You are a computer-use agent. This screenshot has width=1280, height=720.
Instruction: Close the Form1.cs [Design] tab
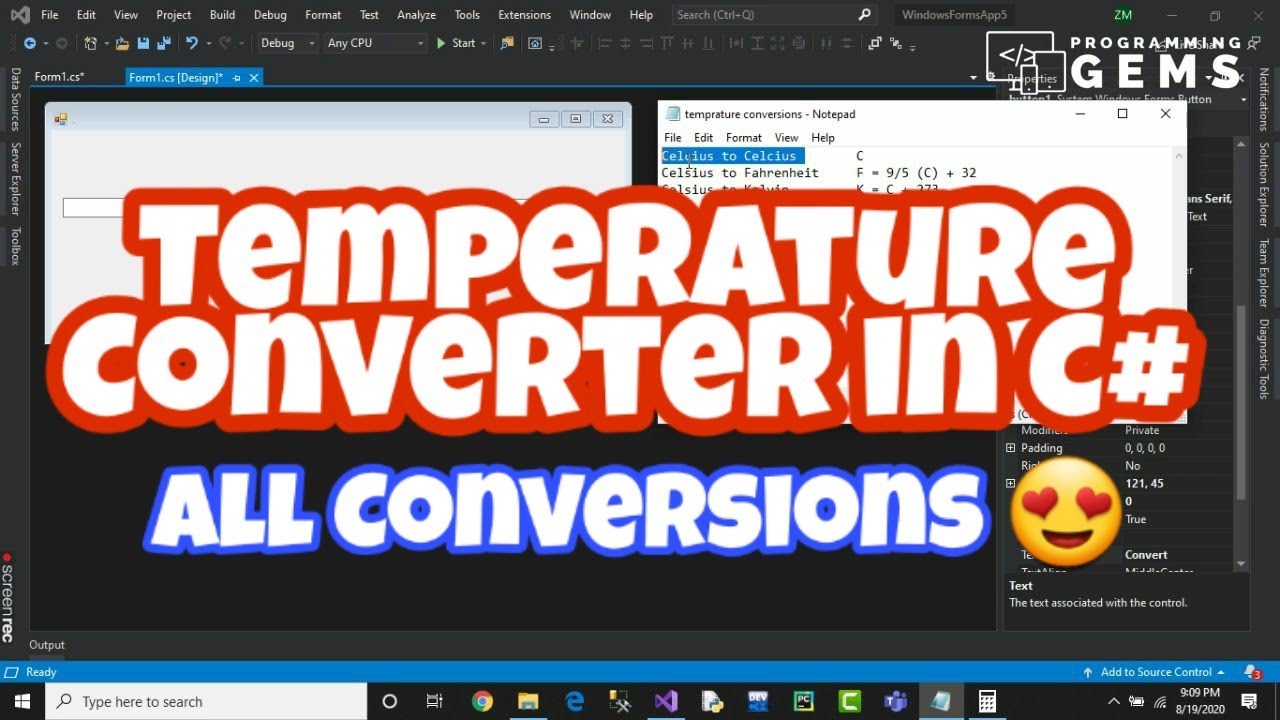coord(254,77)
